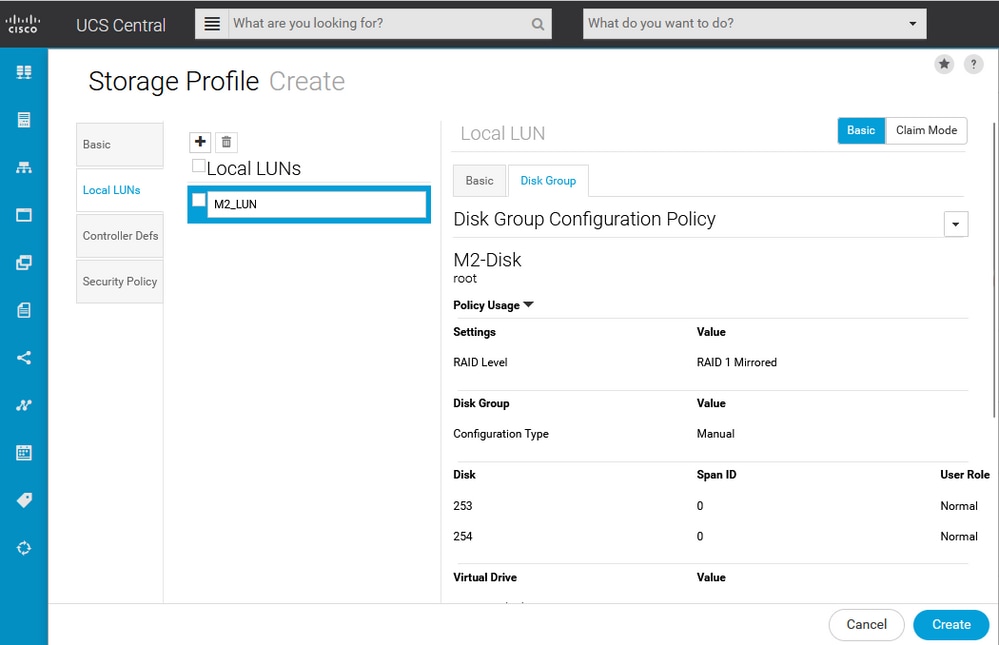Open the Security Policy section
The height and width of the screenshot is (645, 999).
[119, 281]
